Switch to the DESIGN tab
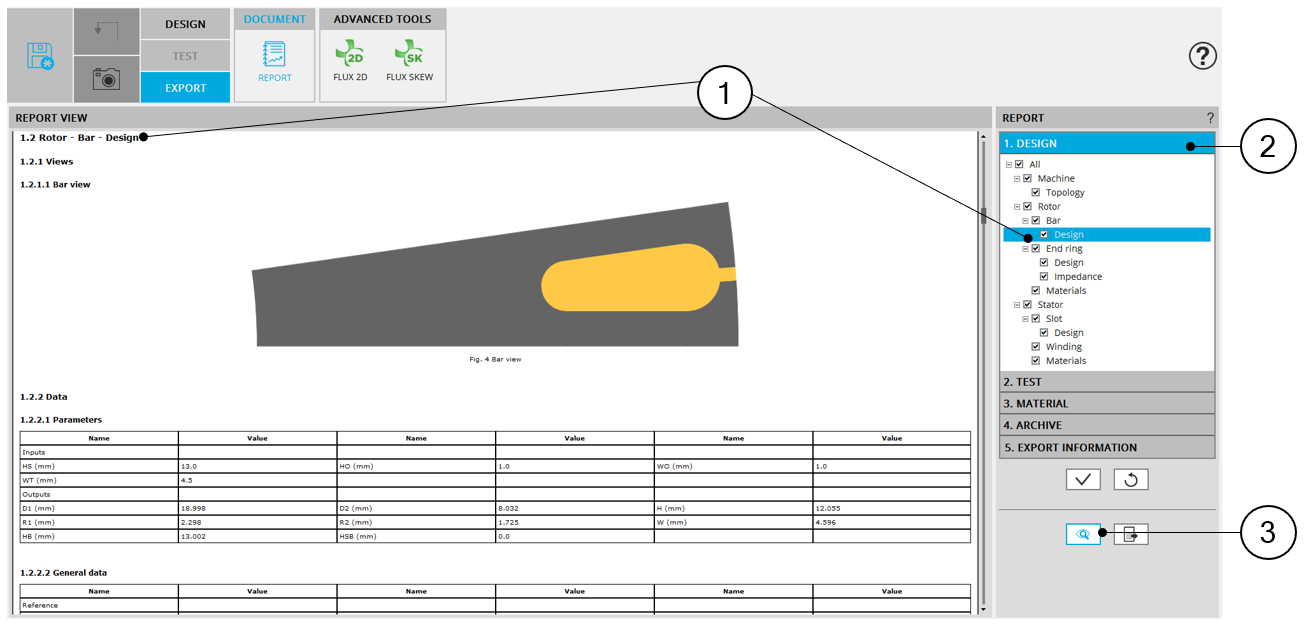 185,24
